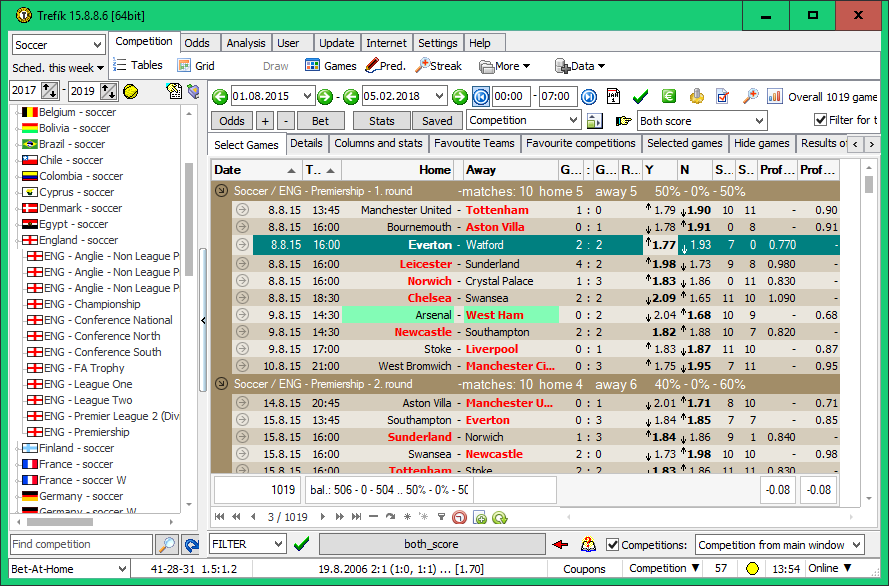Click the Stats button
This screenshot has height=586, width=889.
381,121
